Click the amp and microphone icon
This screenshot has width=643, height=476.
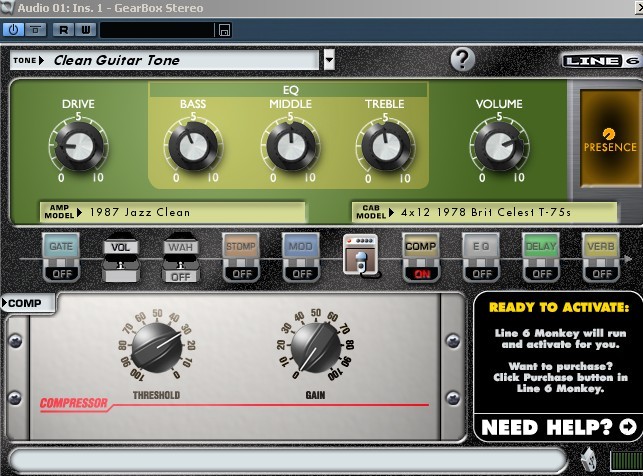pos(360,255)
